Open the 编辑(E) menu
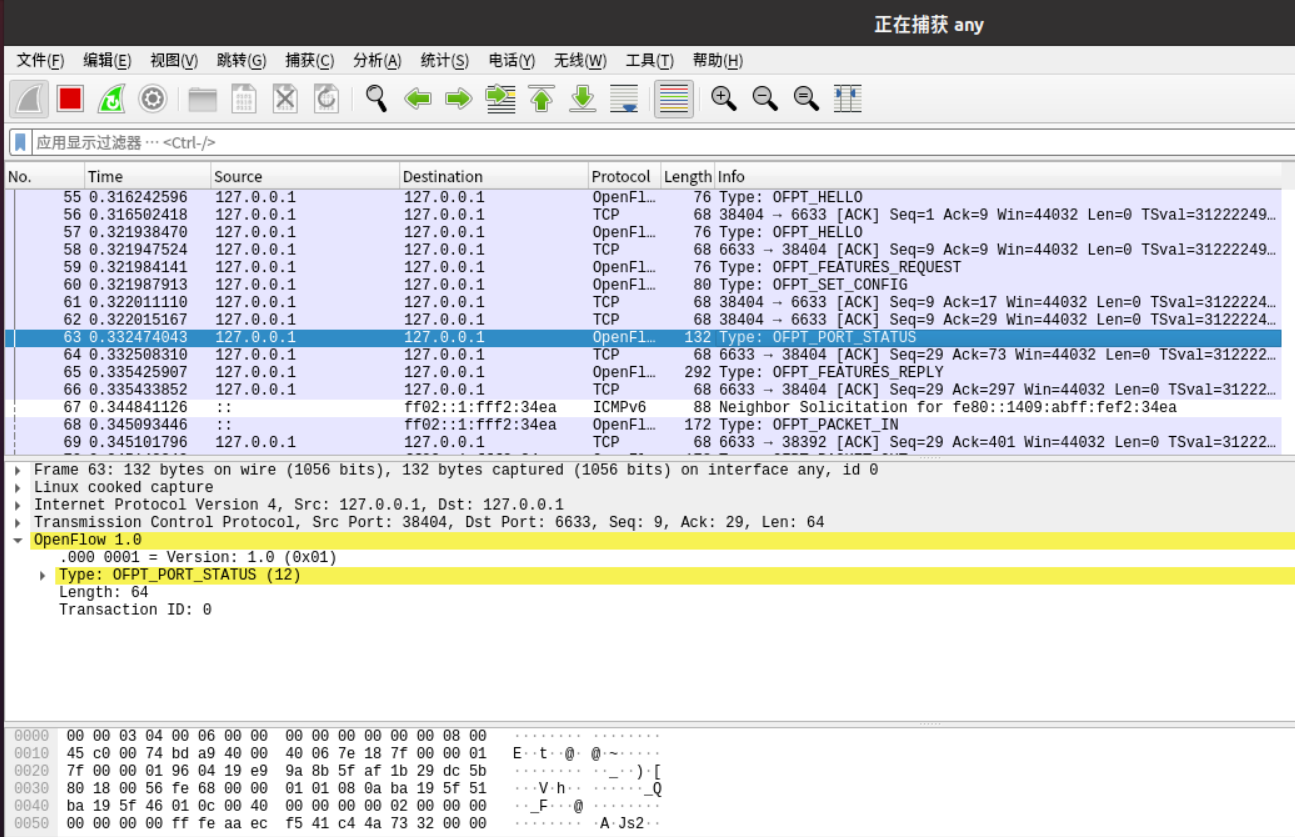This screenshot has height=837, width=1295. tap(107, 60)
